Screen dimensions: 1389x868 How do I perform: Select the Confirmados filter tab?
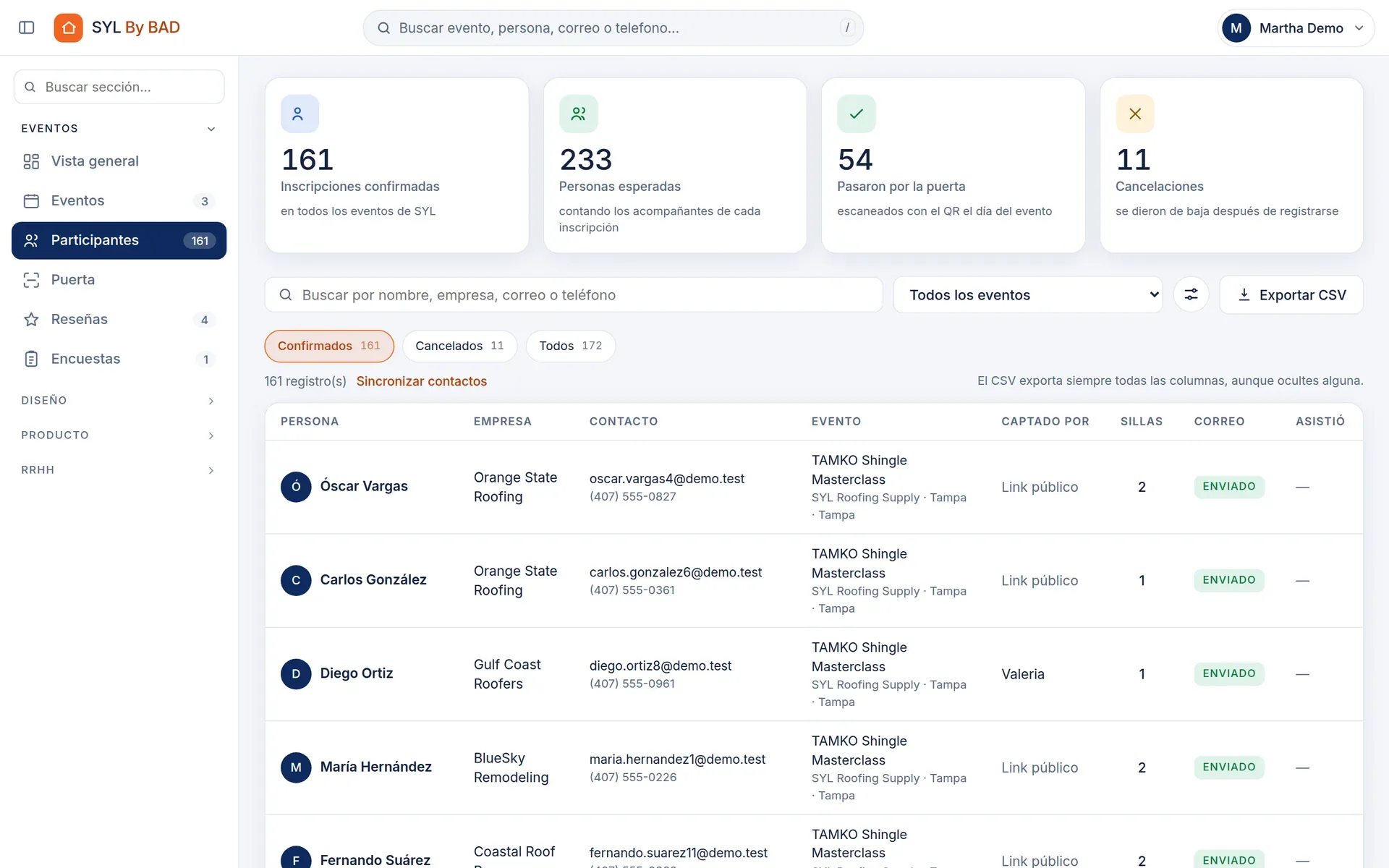(x=329, y=346)
